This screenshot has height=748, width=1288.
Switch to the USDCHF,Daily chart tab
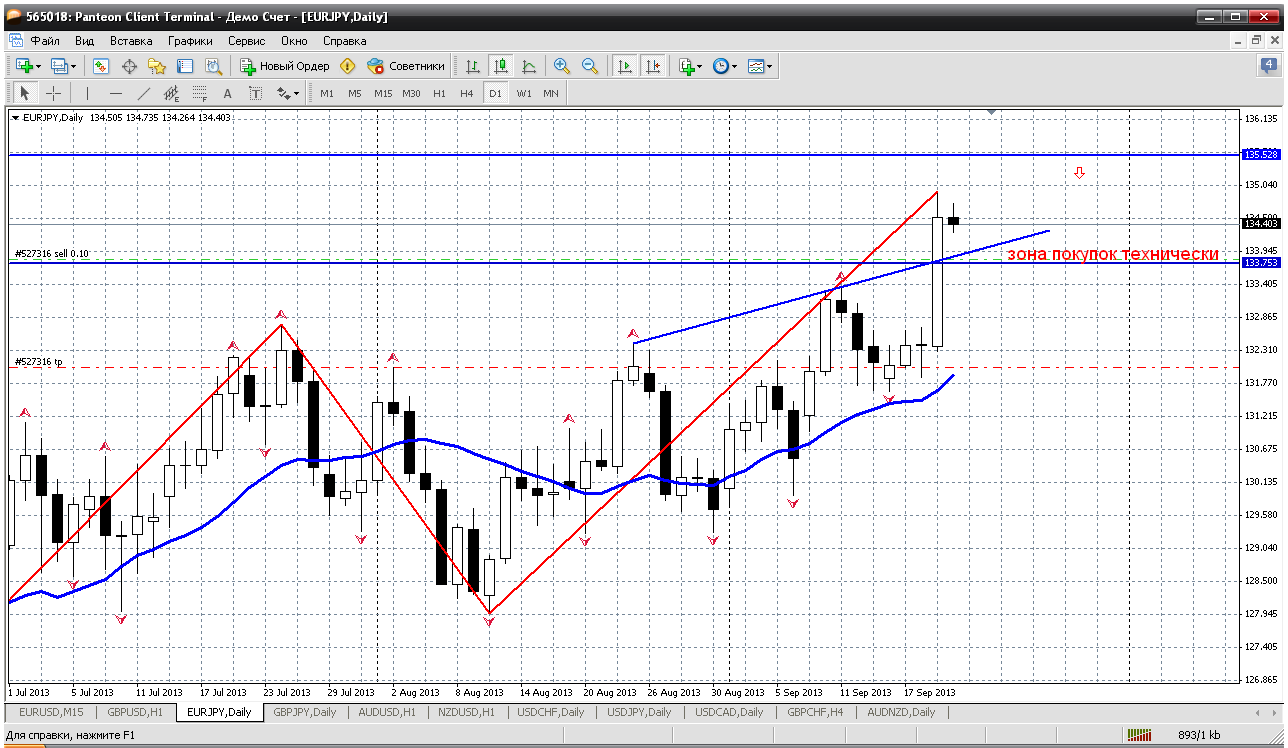coord(551,712)
